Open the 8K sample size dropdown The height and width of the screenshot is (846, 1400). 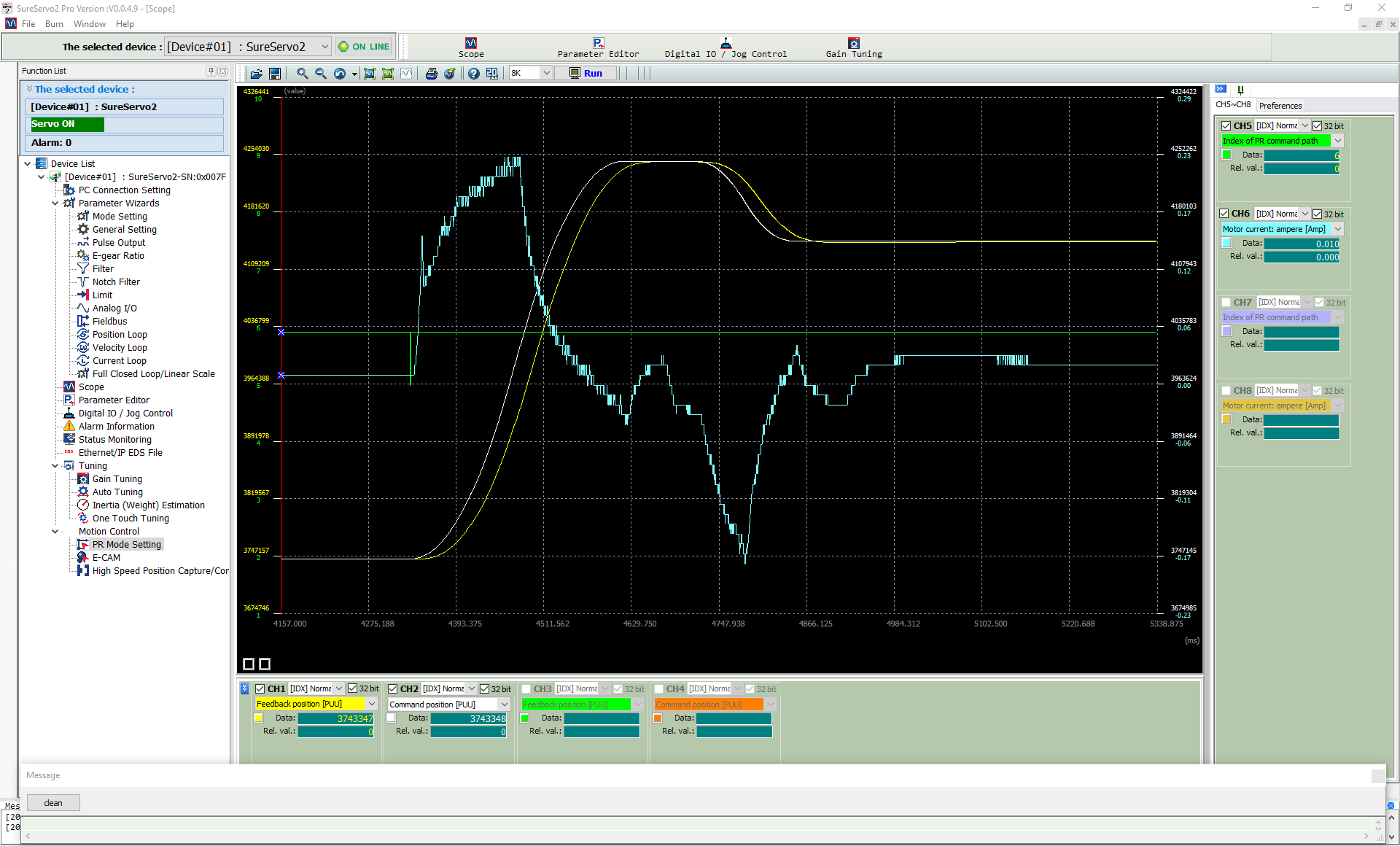(546, 73)
